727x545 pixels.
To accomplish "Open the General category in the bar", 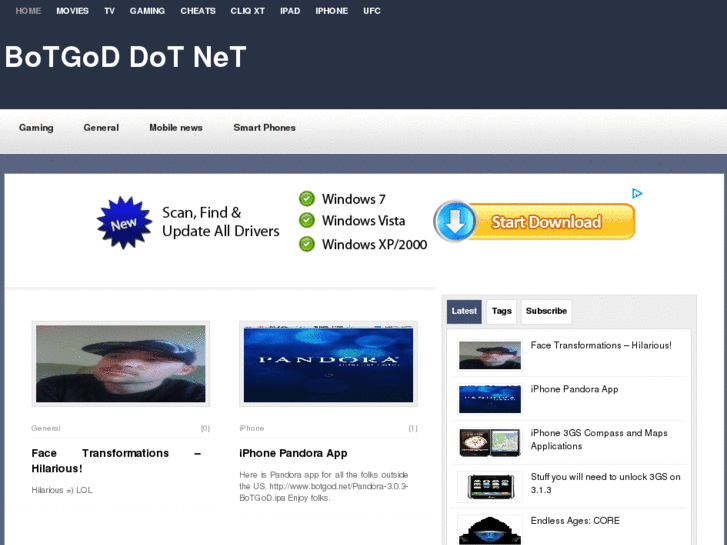I will pos(101,128).
